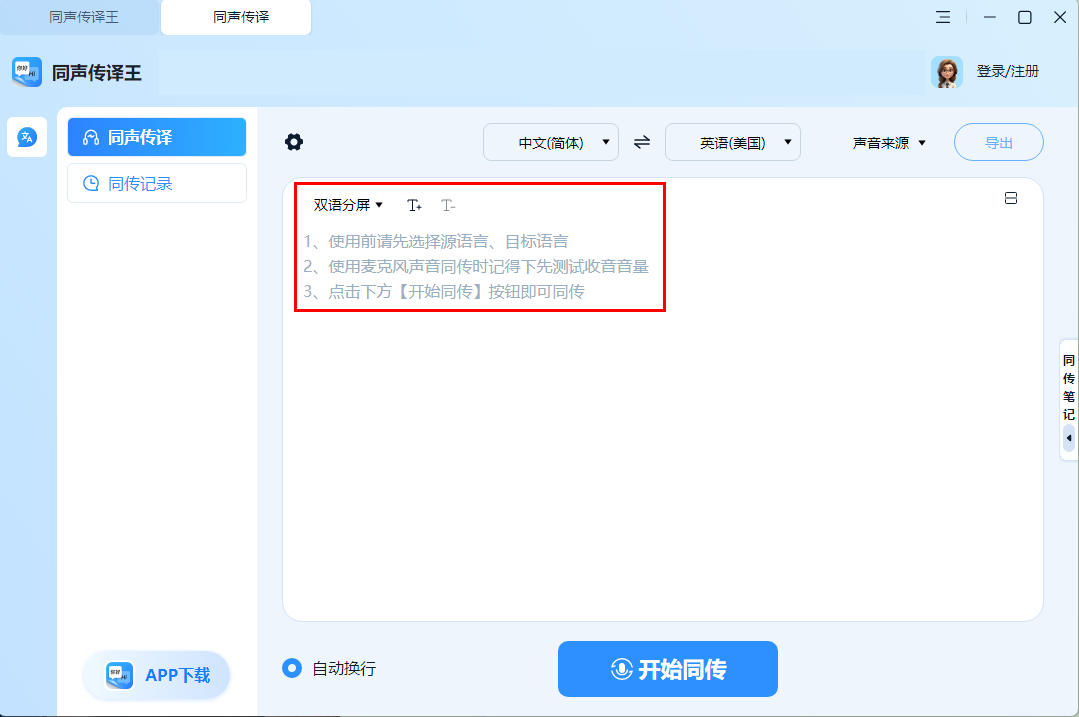Open the settings gear icon
The width and height of the screenshot is (1079, 717).
coord(294,142)
